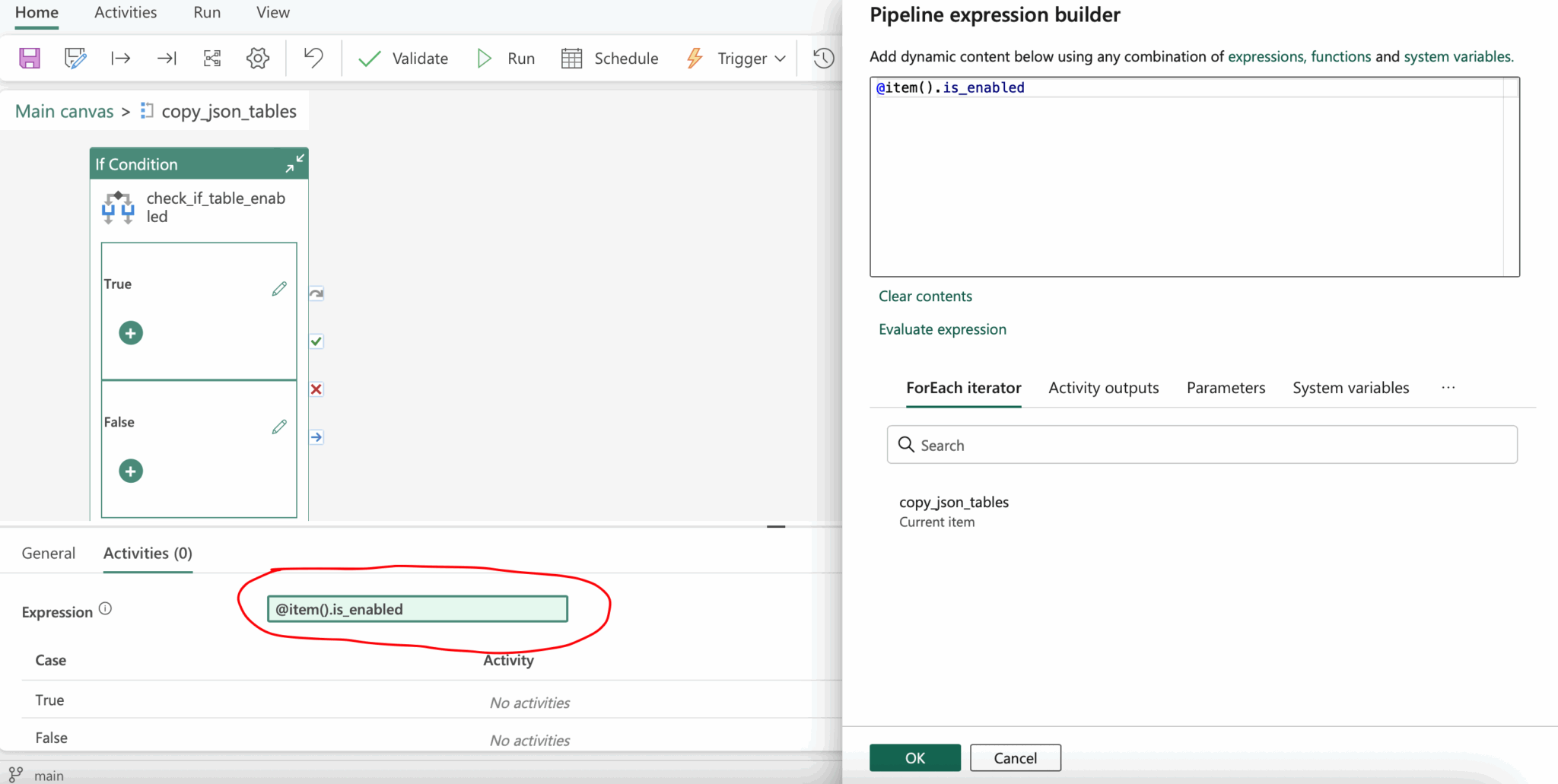This screenshot has width=1558, height=784.
Task: Click the Search box in expression builder
Action: pos(1202,445)
